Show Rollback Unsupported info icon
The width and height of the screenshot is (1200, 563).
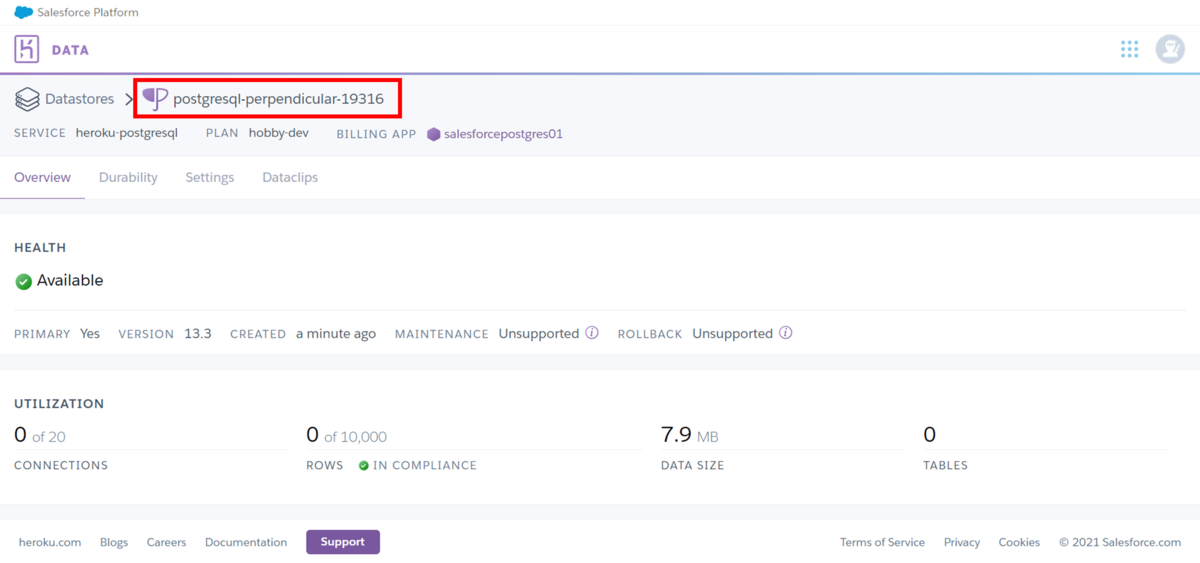tap(786, 333)
